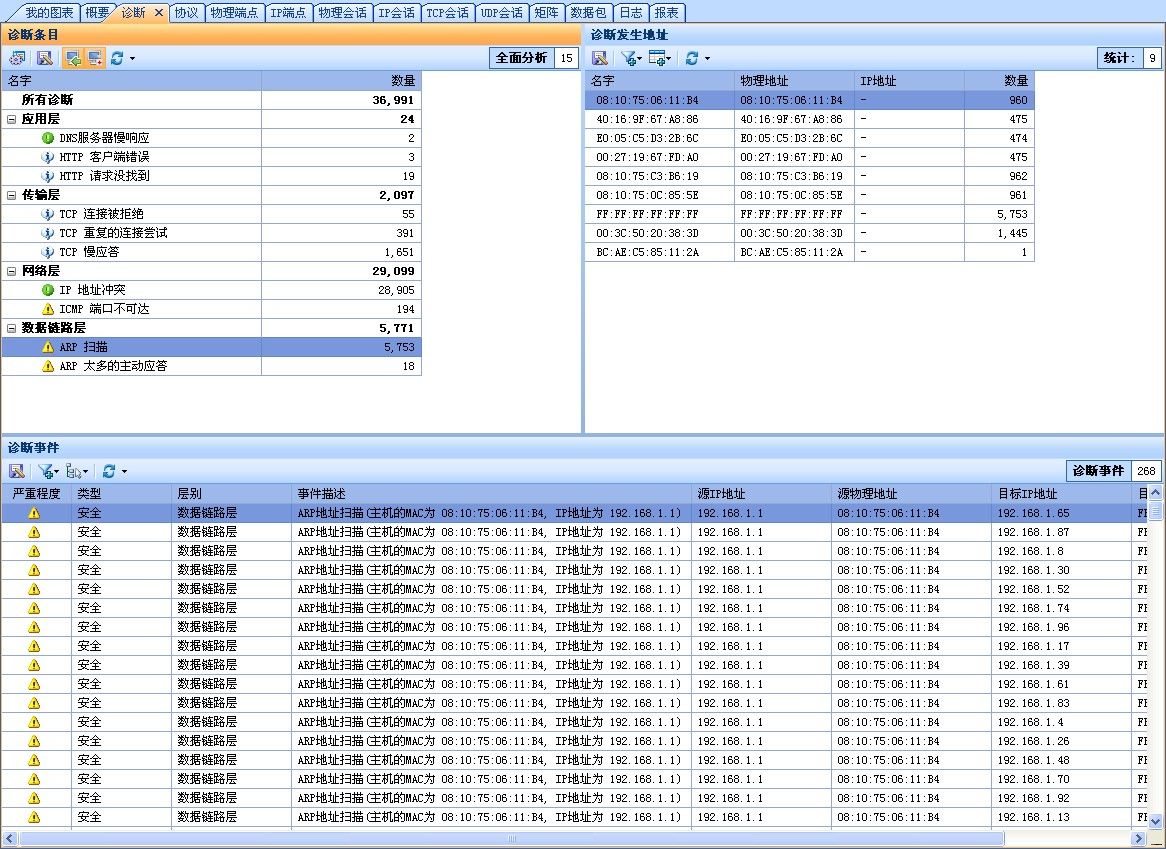Switch to the TCP会话 tab
1166x849 pixels.
(446, 13)
